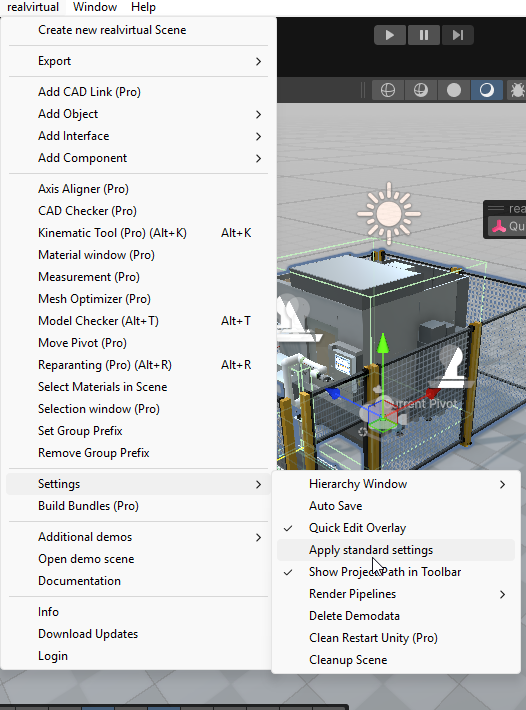Click the Step forward button
Viewport: 526px width, 710px height.
[x=458, y=35]
